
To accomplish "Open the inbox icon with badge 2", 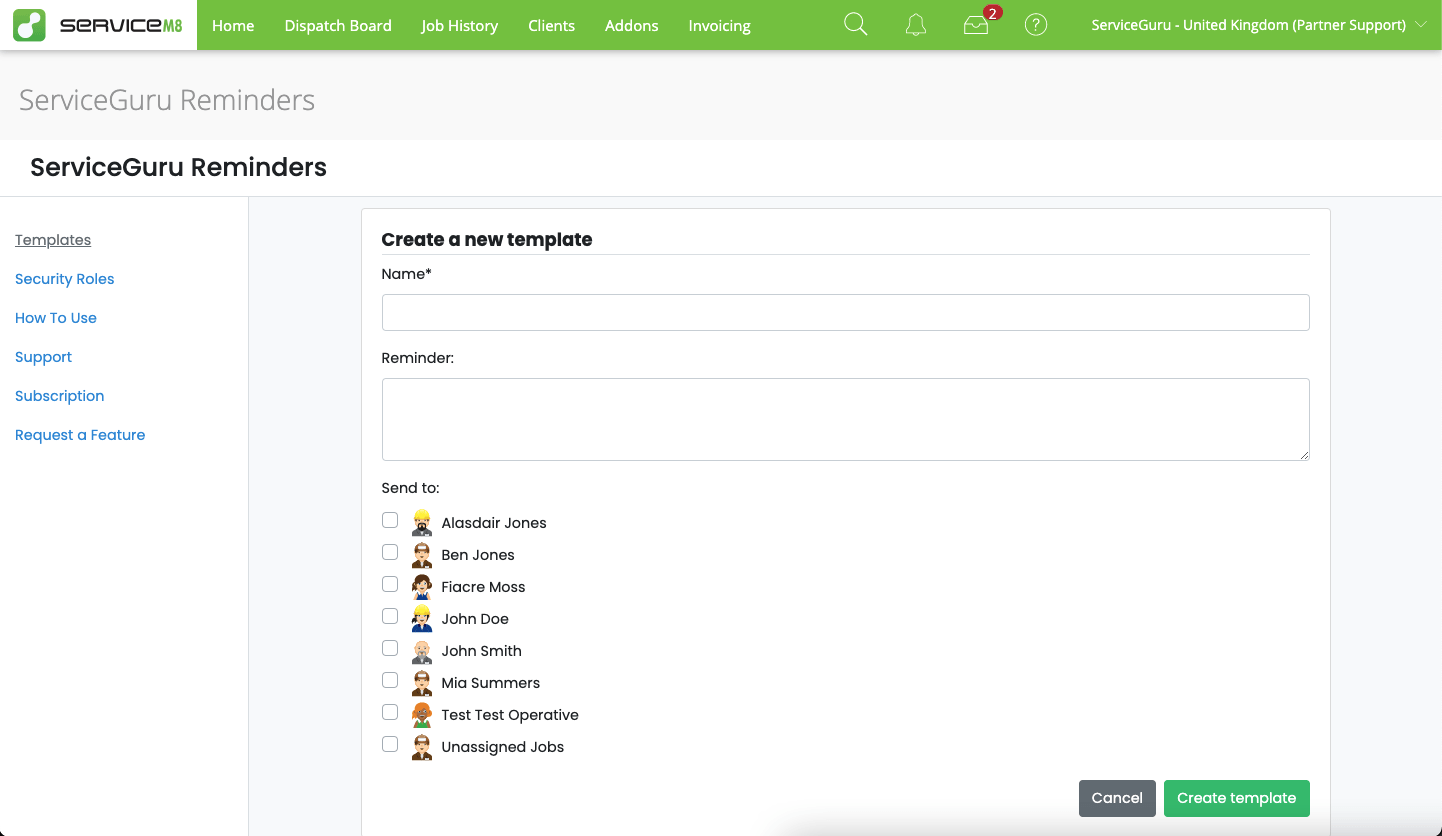I will (977, 25).
